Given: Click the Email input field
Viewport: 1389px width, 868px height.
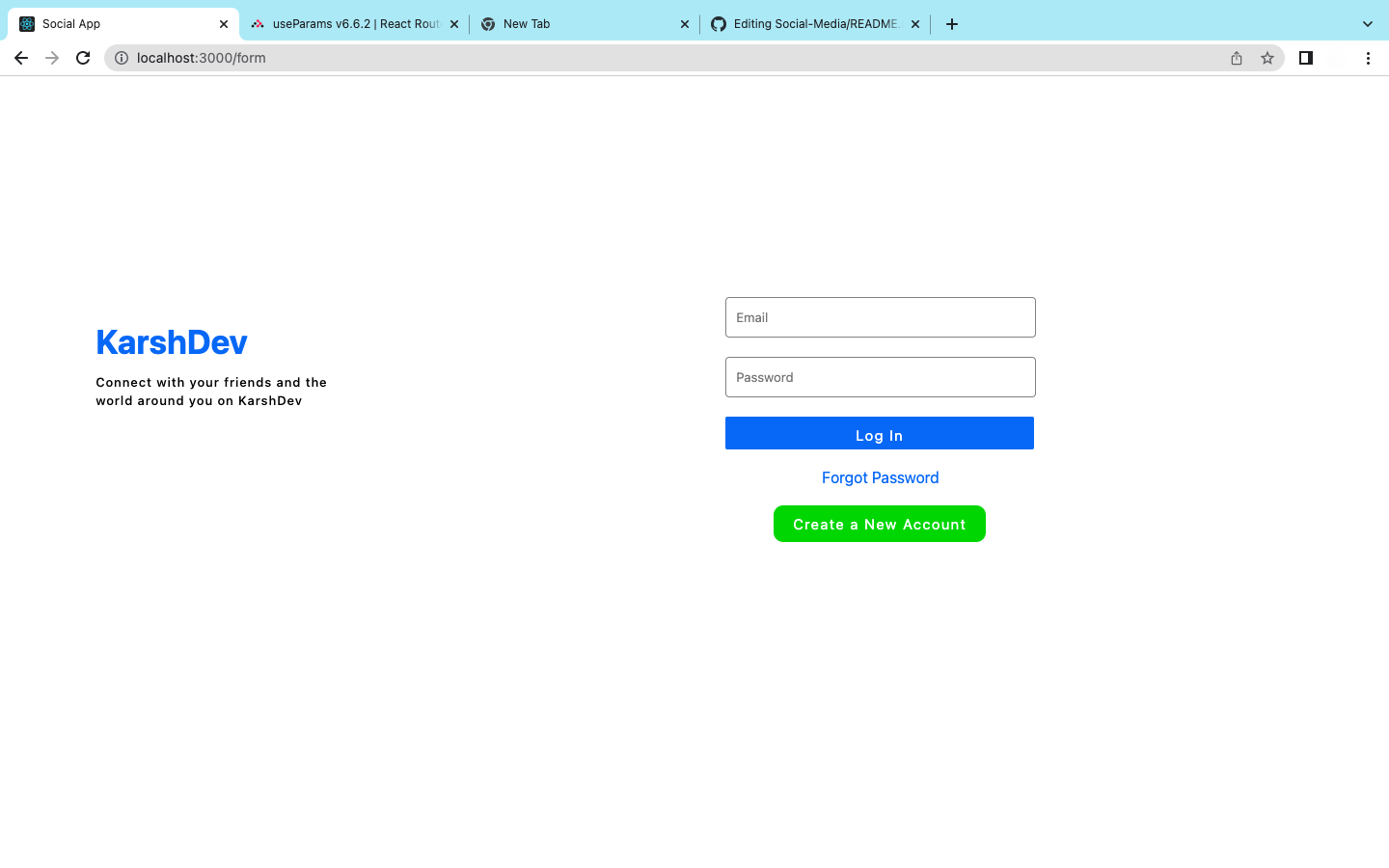Looking at the screenshot, I should tap(880, 317).
